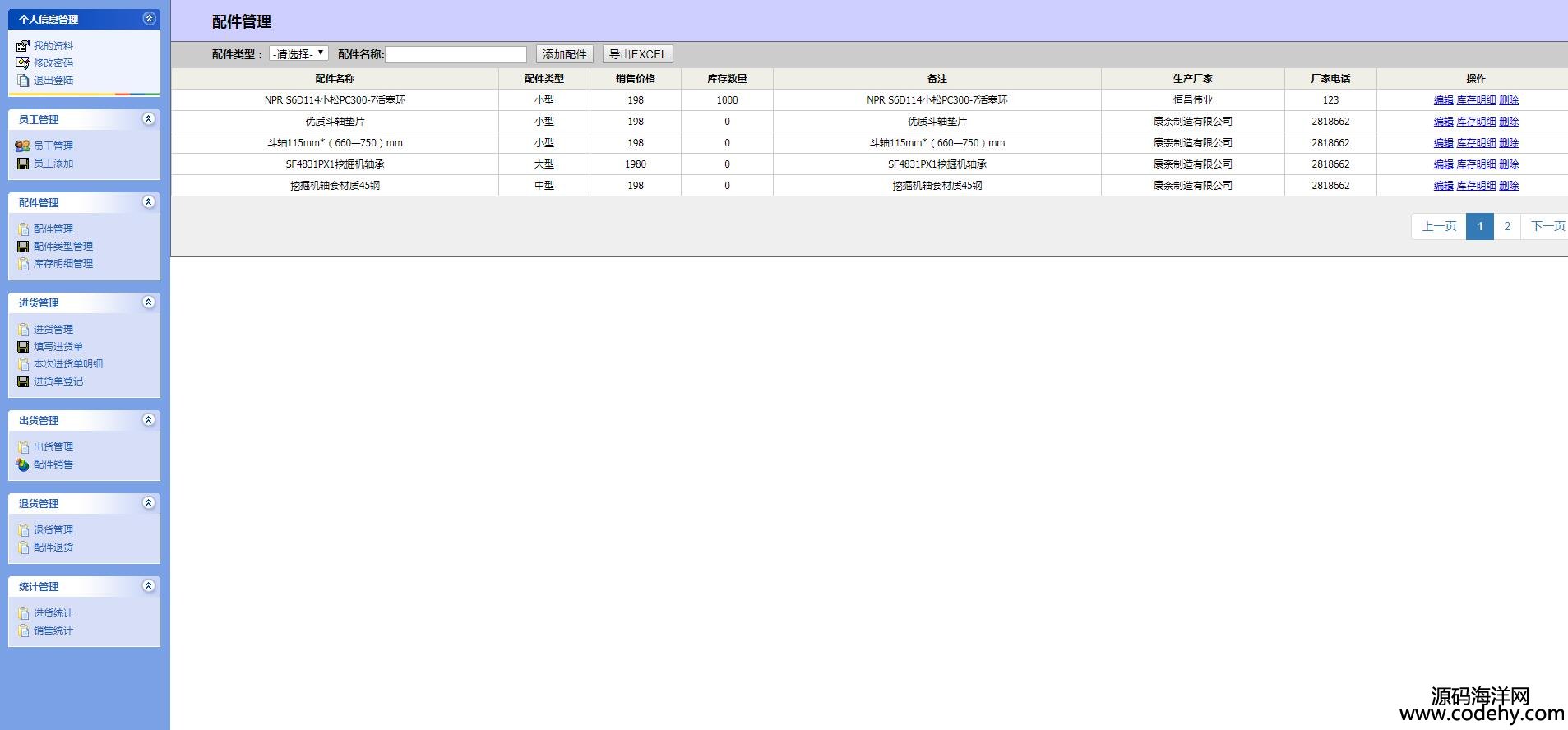Click the 我的资料 profile icon
The image size is (1568, 730).
coord(23,46)
